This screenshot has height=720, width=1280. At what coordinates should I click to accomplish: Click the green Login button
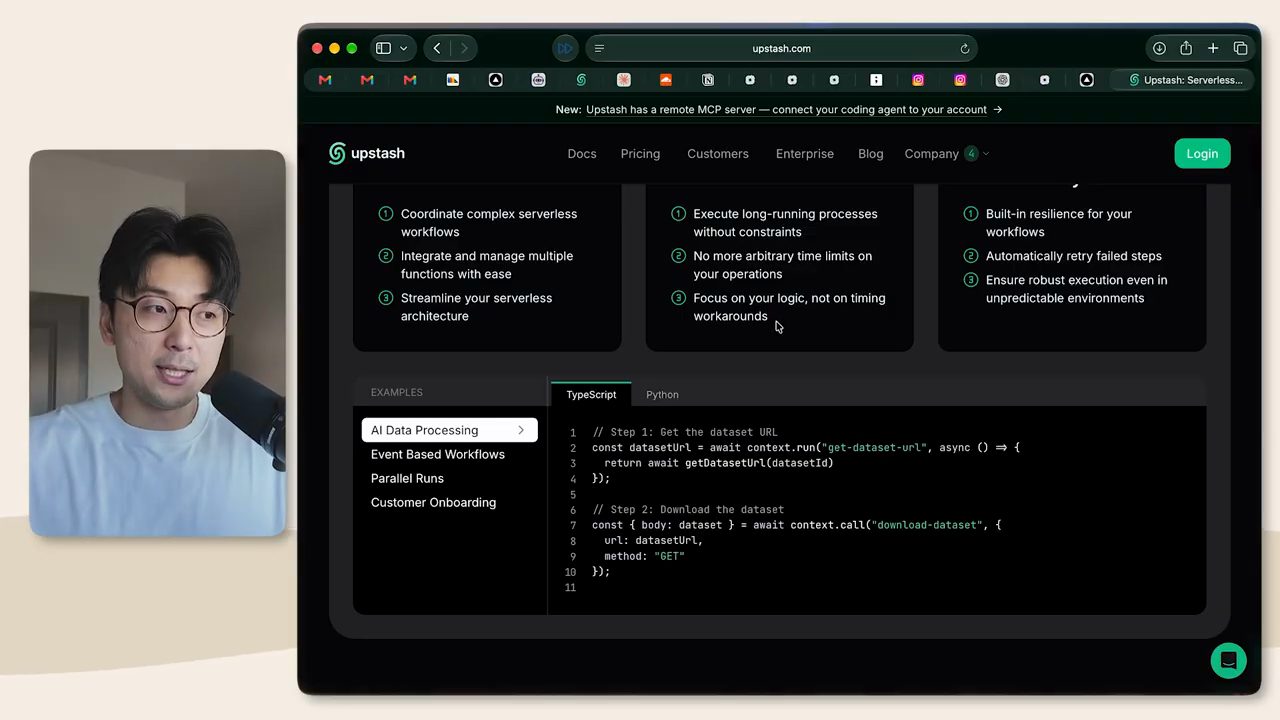click(x=1202, y=153)
